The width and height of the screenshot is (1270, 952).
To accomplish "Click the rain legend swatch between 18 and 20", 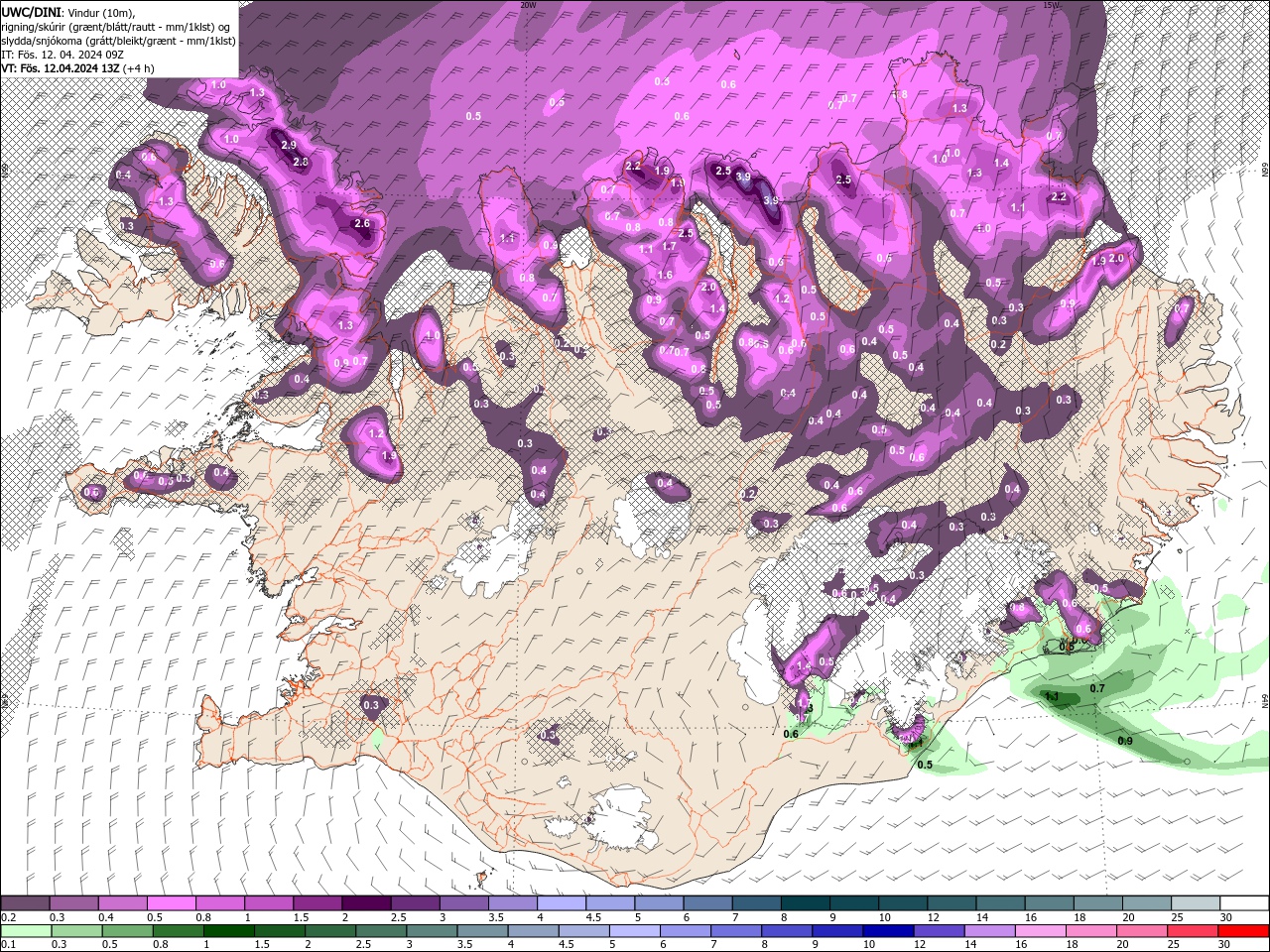I will 1093,931.
